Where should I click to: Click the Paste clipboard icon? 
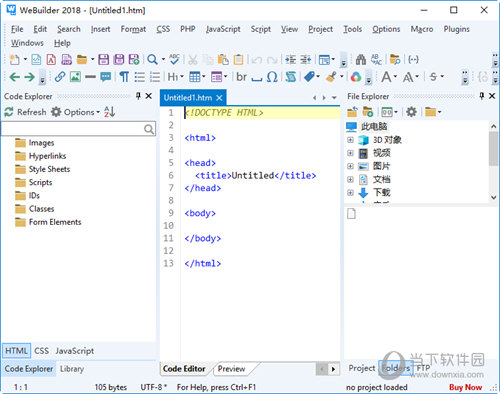tap(223, 60)
